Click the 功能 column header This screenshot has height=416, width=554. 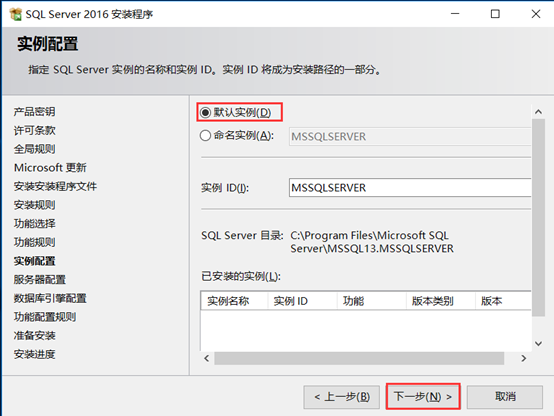tap(371, 301)
